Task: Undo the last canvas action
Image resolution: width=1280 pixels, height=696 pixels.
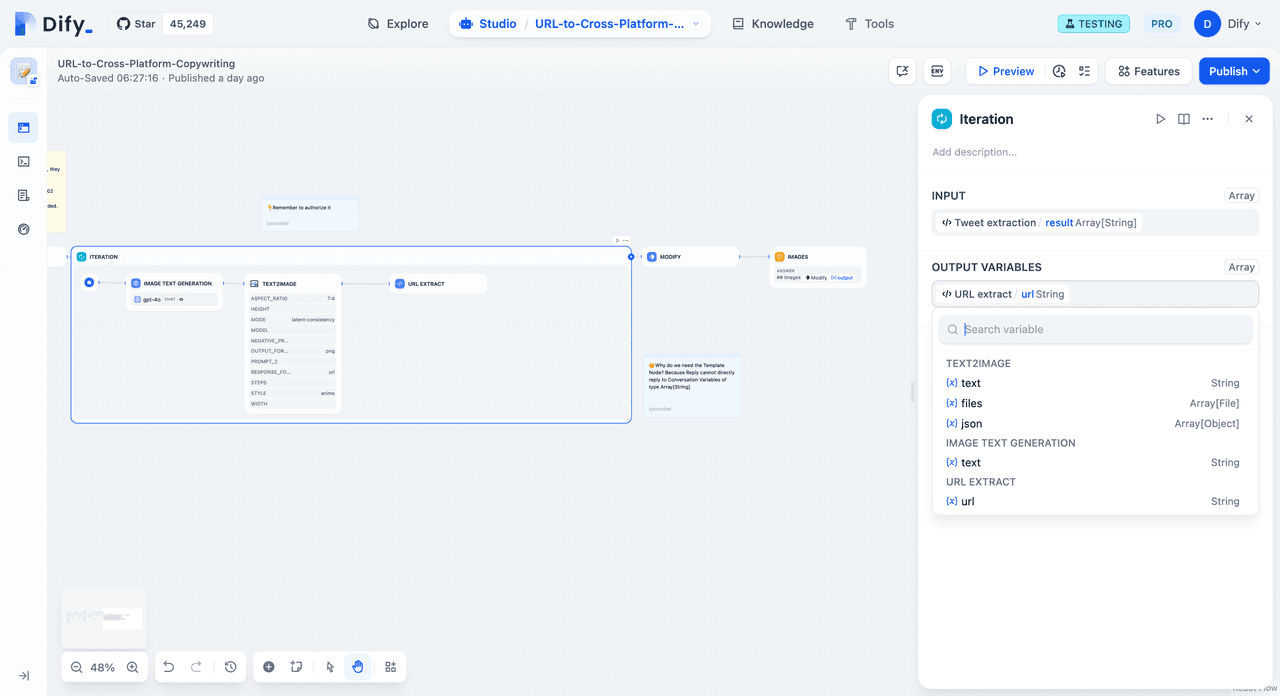Action: click(169, 667)
